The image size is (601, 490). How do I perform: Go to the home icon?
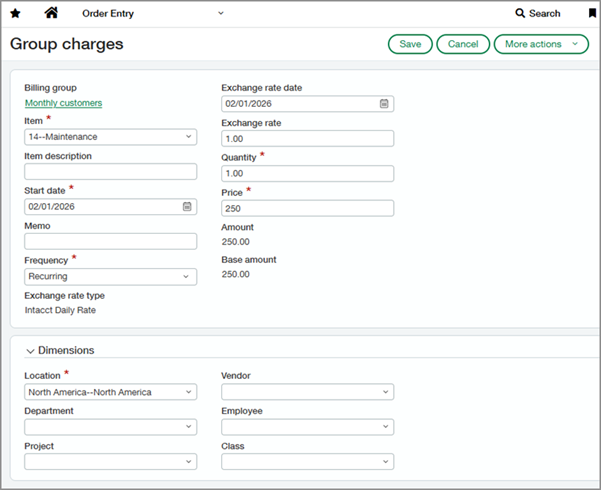pos(51,14)
